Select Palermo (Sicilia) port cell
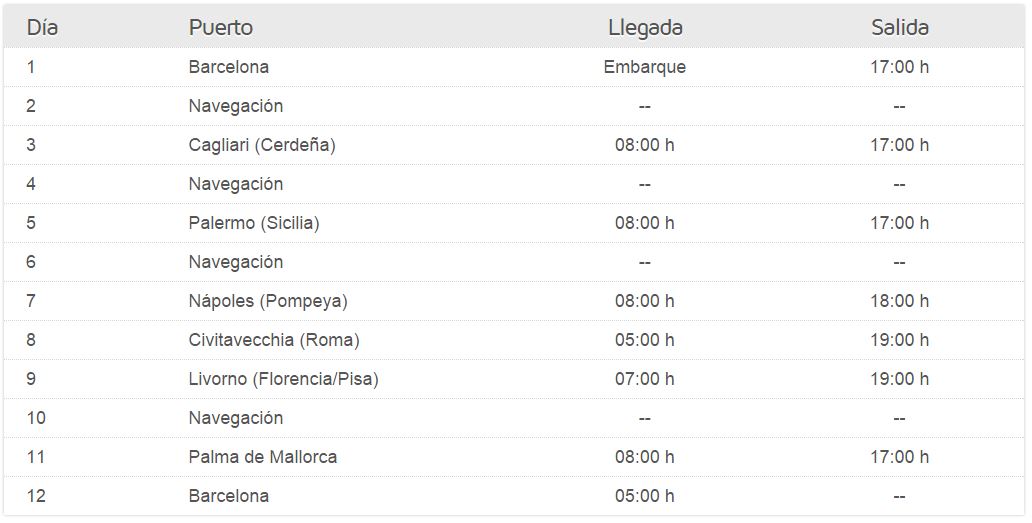Screen dimensions: 1032x523 (x=254, y=223)
